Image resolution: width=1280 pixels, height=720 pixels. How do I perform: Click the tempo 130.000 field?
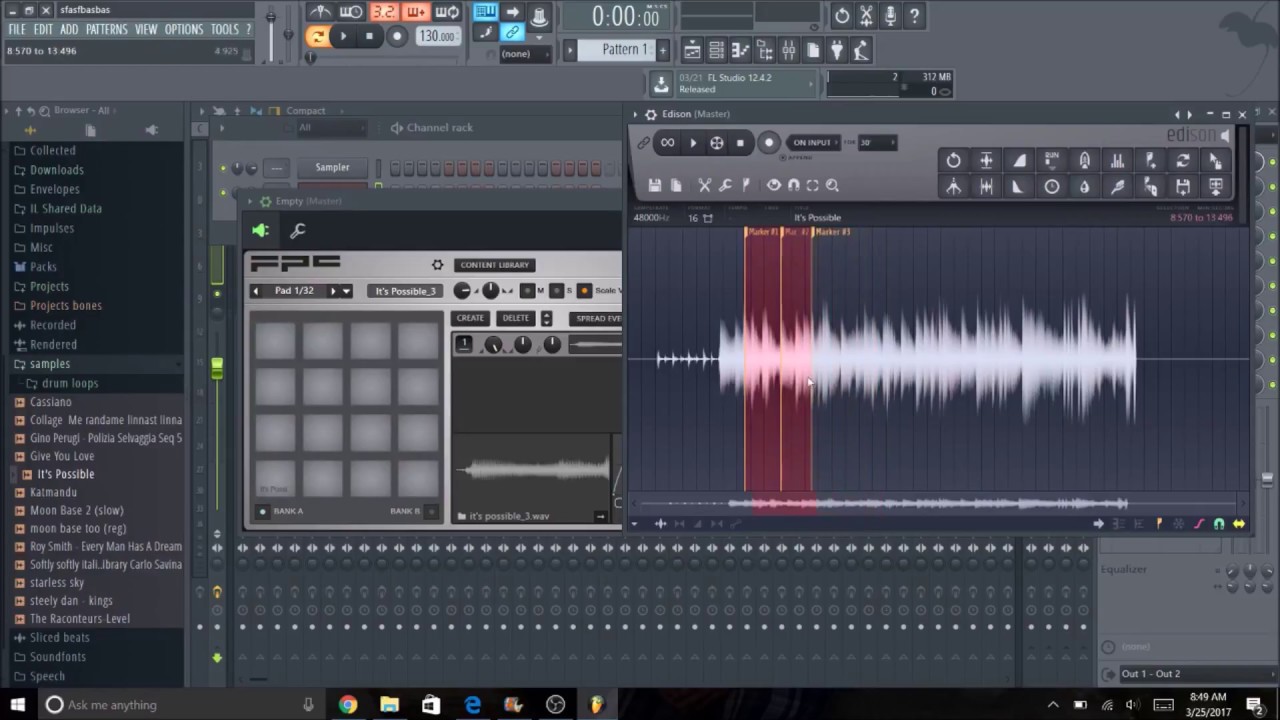pyautogui.click(x=437, y=37)
